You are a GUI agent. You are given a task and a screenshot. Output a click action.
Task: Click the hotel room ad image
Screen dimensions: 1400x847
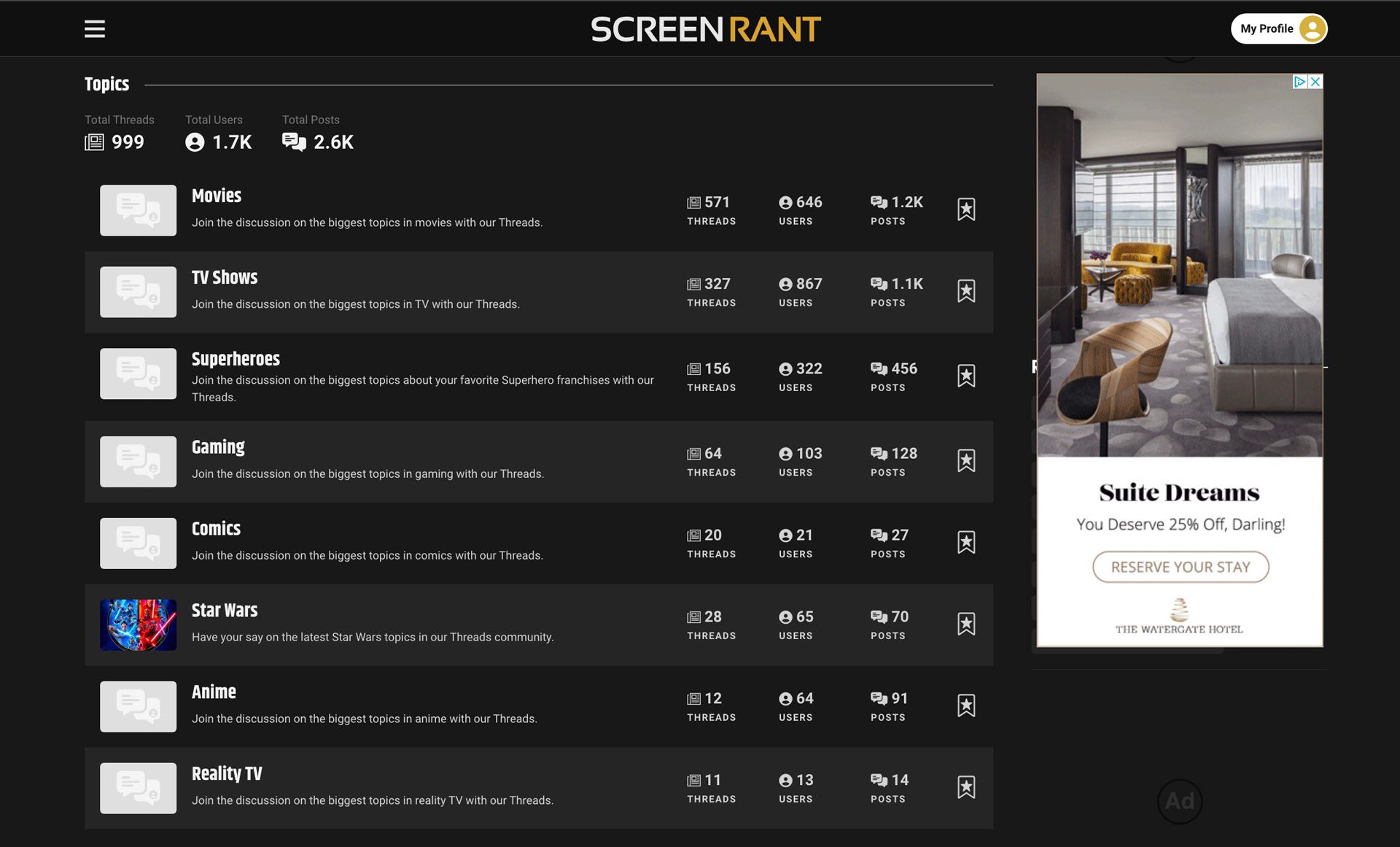click(1180, 266)
